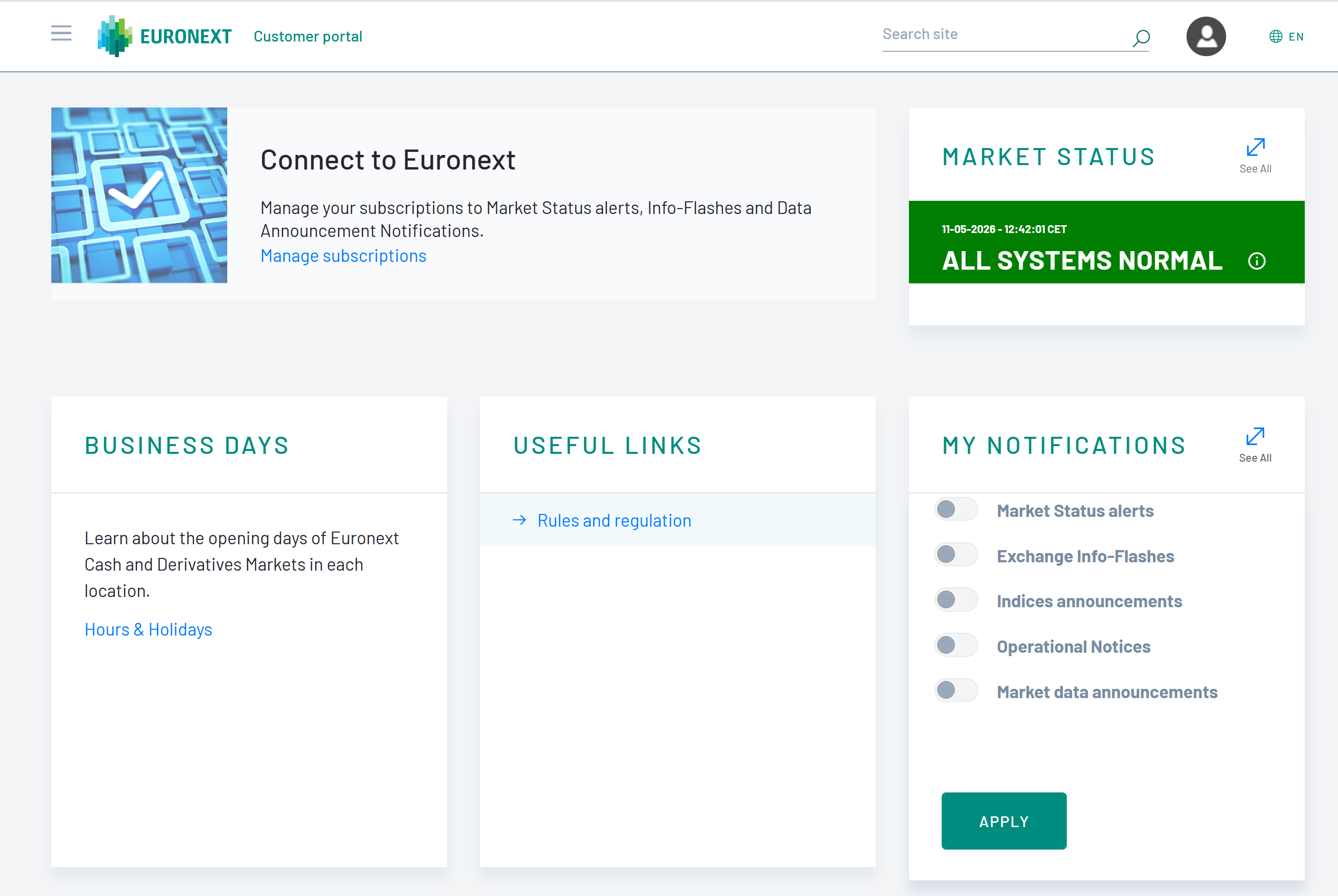The height and width of the screenshot is (896, 1338).
Task: Click the All Systems Normal info icon
Action: click(1256, 261)
